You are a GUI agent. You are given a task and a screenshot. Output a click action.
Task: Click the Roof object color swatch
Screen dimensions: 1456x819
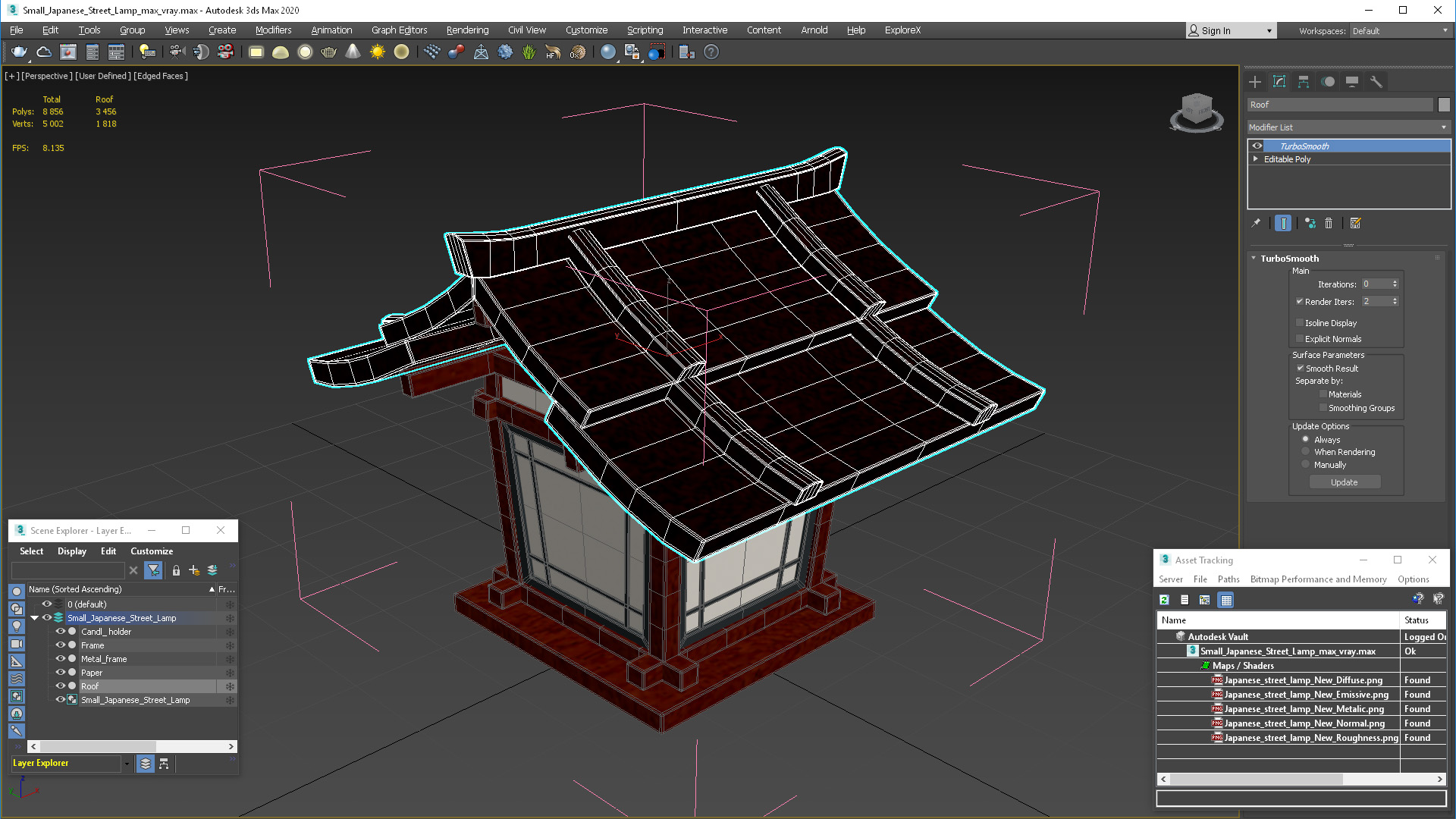(x=1444, y=105)
